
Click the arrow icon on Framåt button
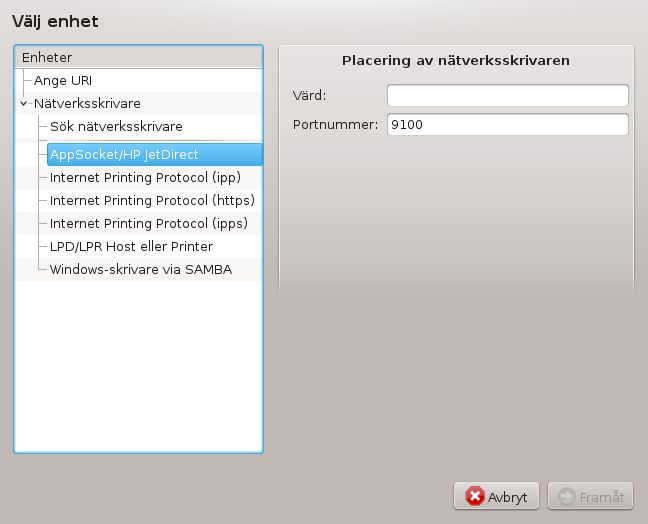coord(567,496)
